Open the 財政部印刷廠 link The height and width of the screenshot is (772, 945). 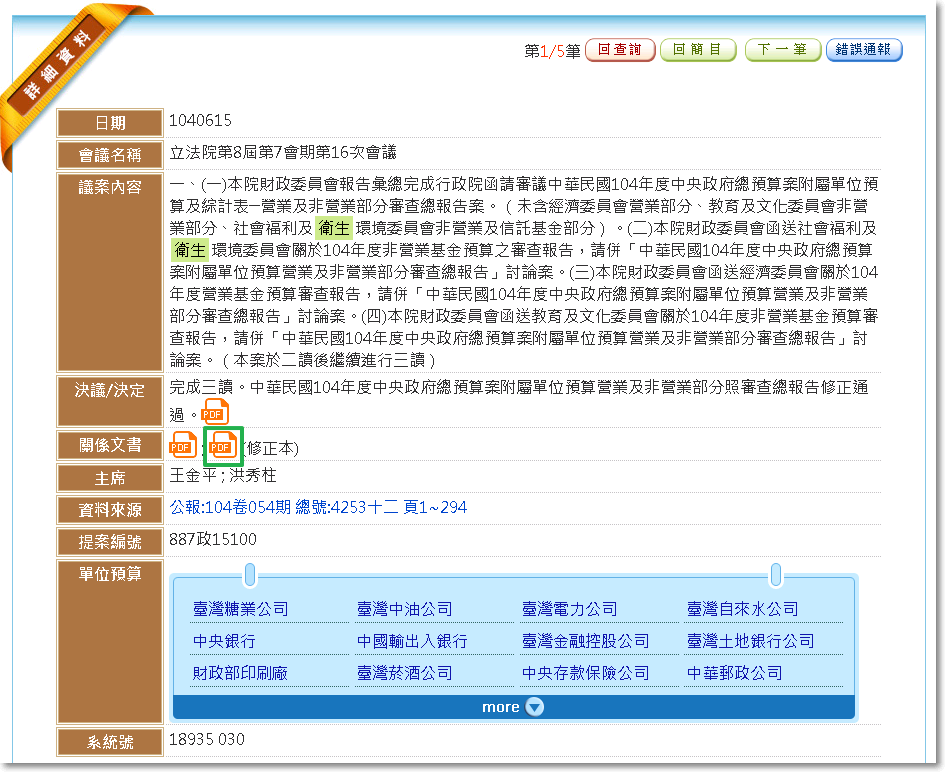pyautogui.click(x=240, y=673)
